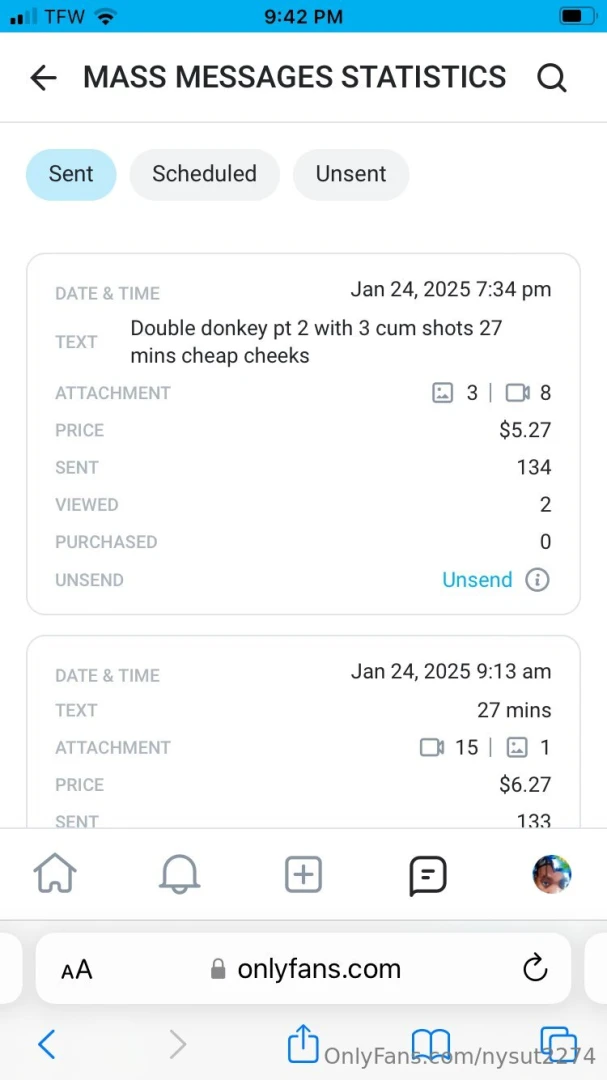Go to Home feed icon
The image size is (607, 1080).
tap(55, 875)
